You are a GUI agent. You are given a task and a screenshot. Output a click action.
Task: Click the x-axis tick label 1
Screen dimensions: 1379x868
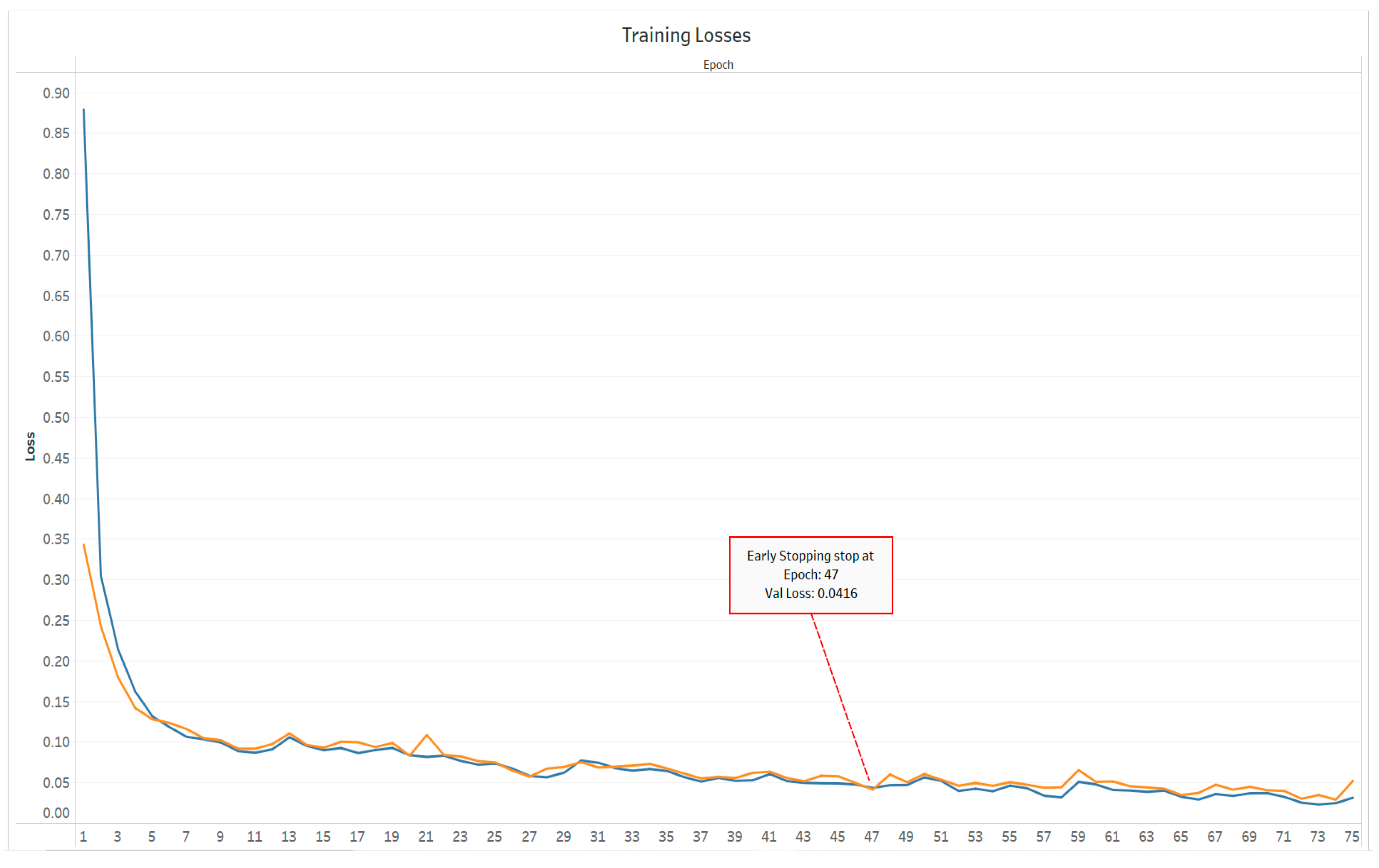[x=84, y=836]
